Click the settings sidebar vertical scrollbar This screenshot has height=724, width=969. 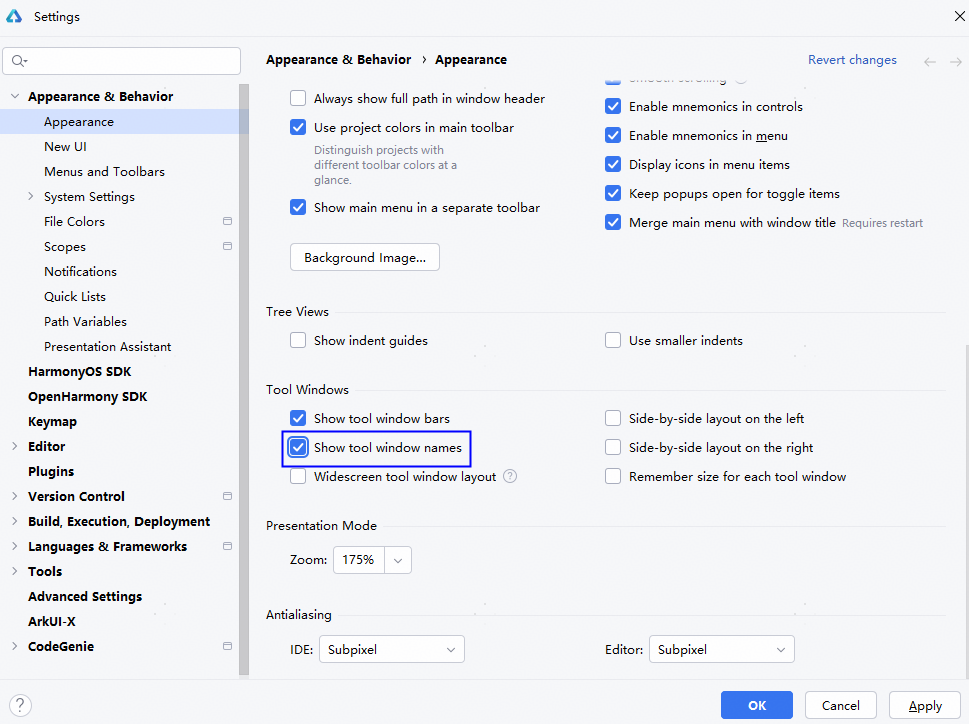tap(244, 380)
